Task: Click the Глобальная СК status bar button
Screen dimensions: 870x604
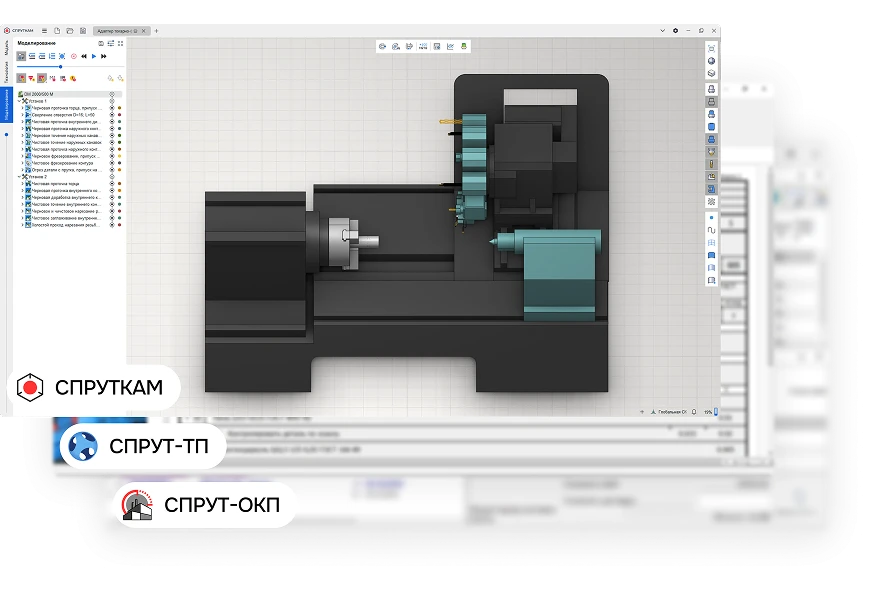Action: tap(669, 411)
